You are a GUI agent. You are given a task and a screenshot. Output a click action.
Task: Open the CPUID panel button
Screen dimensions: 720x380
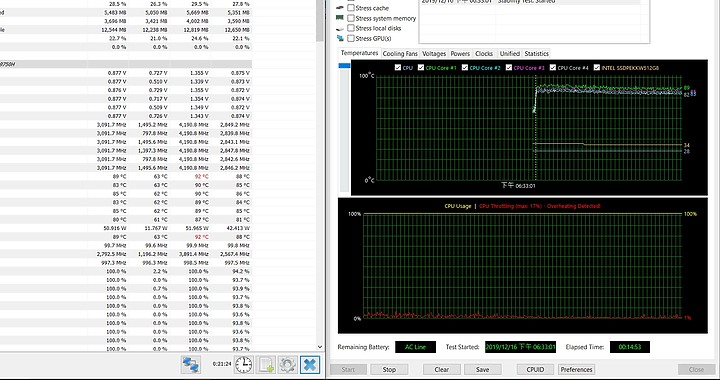(535, 369)
